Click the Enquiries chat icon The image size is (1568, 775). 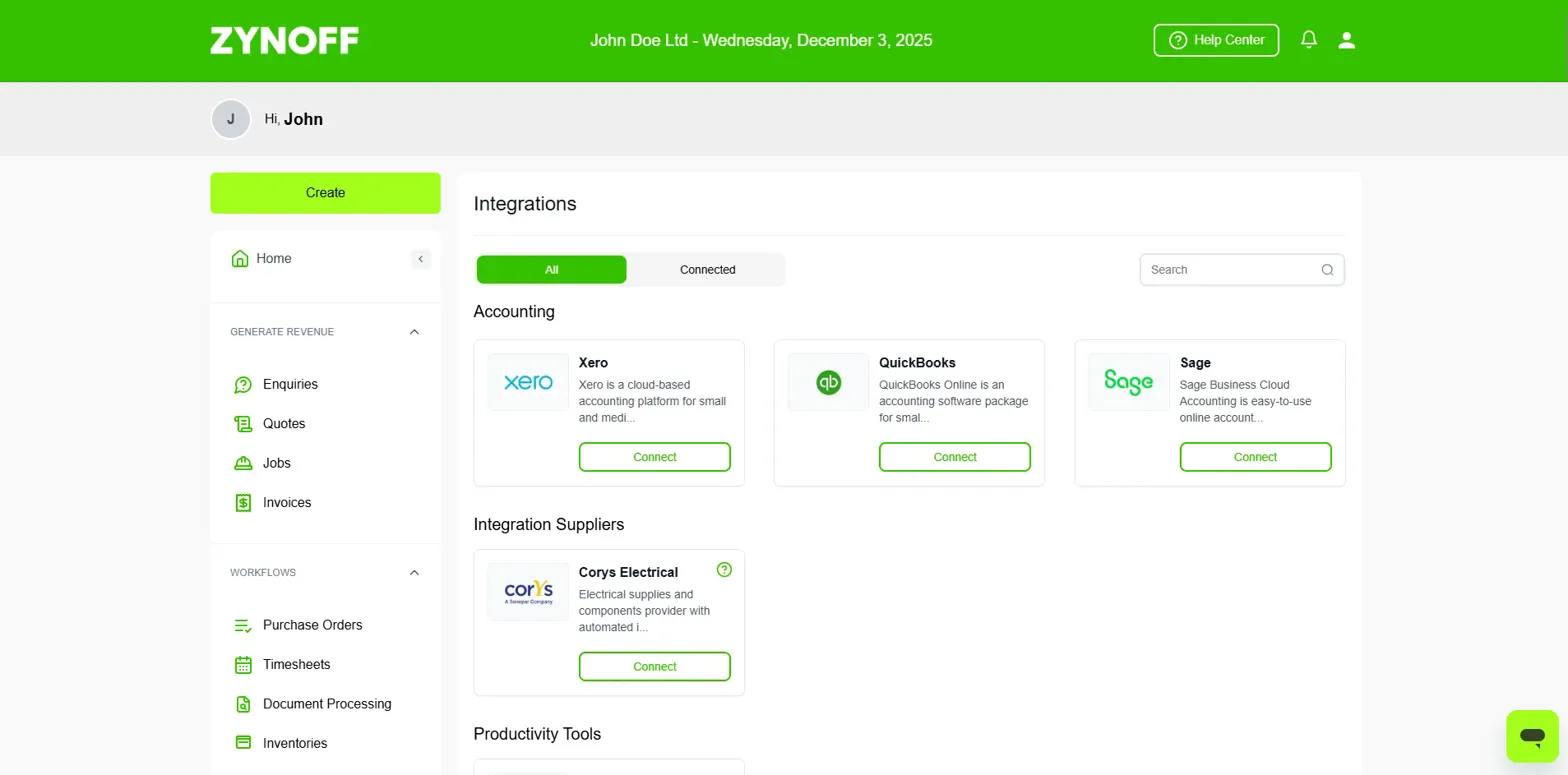coord(243,385)
